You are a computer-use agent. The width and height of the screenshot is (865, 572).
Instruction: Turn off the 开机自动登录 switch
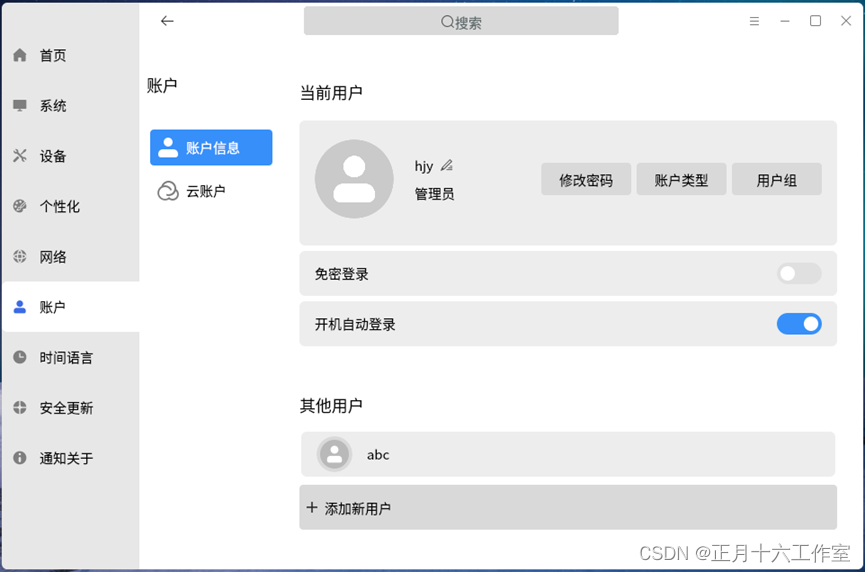tap(799, 324)
